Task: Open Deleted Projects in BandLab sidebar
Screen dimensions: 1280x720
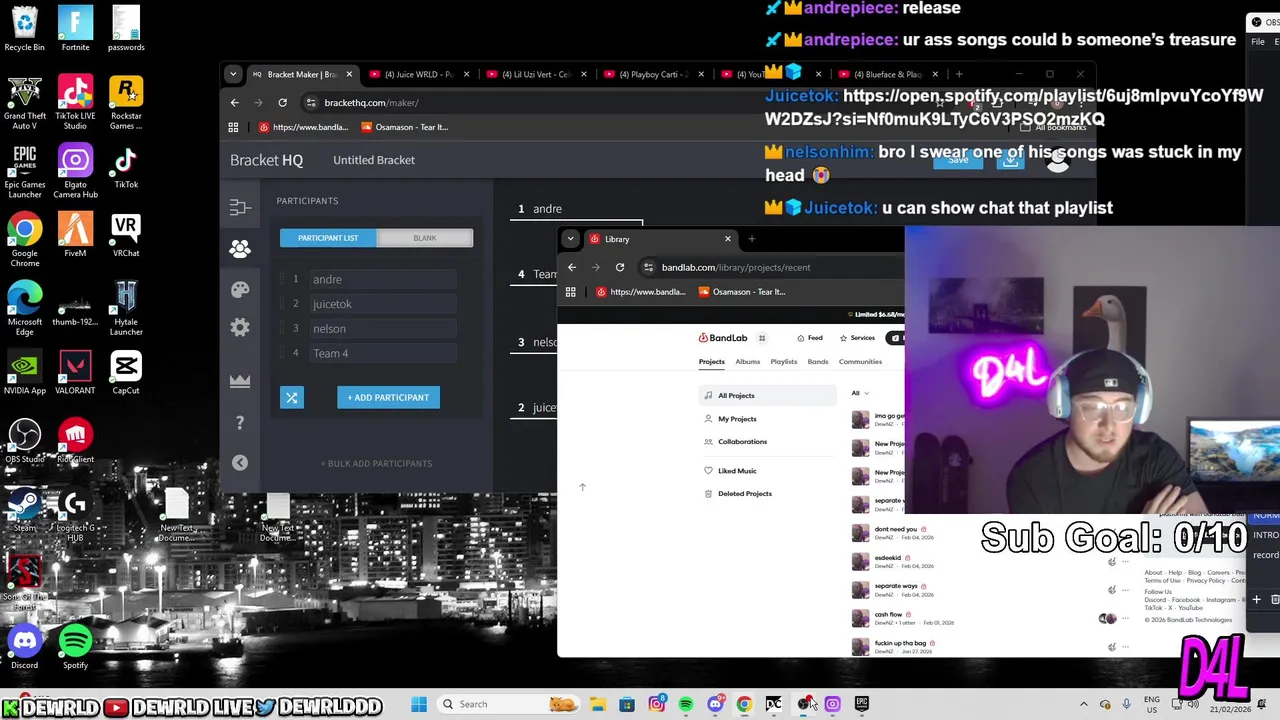Action: tap(768, 494)
